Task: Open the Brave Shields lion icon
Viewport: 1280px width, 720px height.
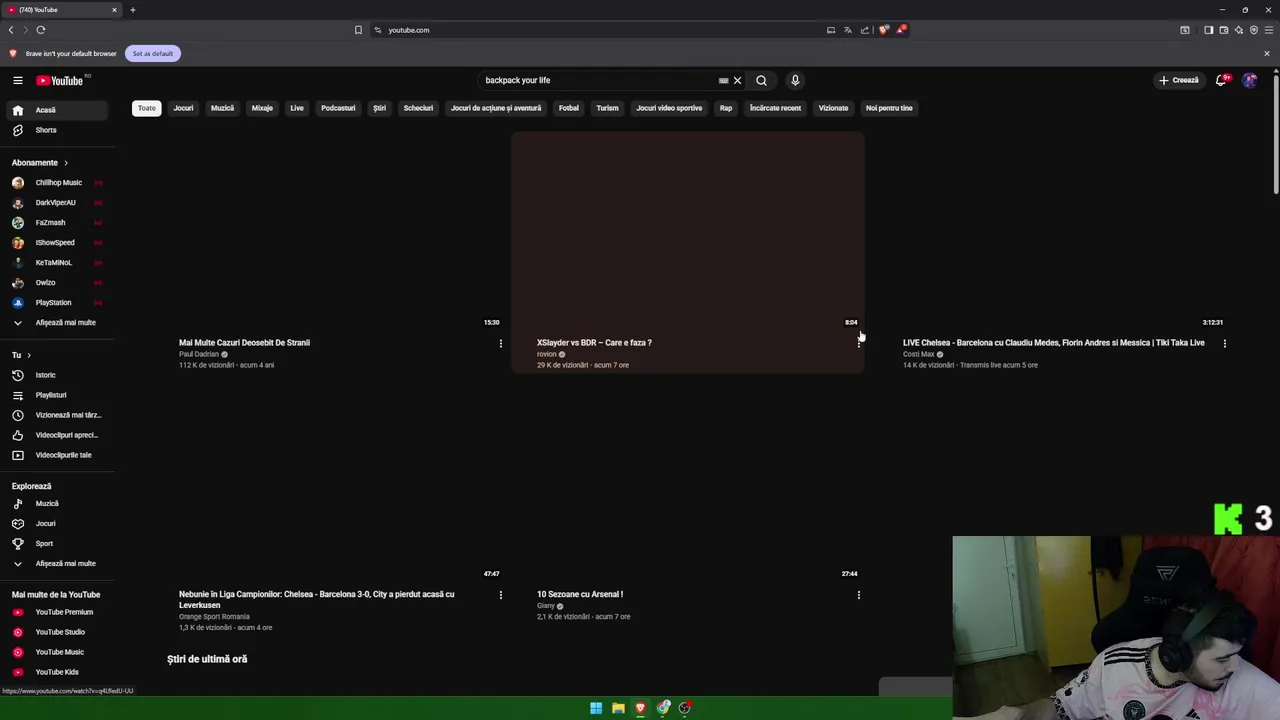Action: coord(883,30)
